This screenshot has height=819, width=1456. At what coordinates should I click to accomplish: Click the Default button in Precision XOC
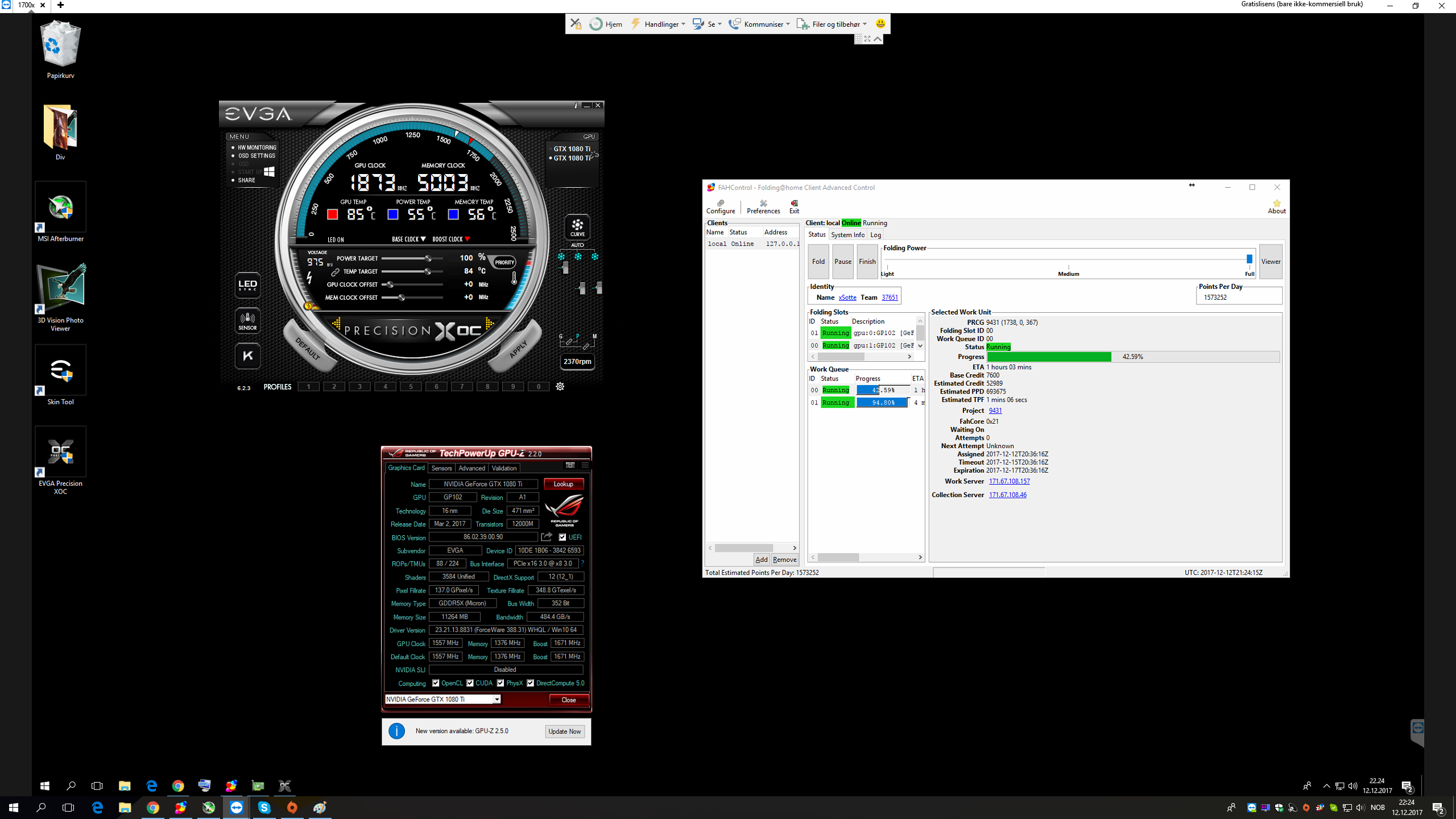[x=307, y=349]
